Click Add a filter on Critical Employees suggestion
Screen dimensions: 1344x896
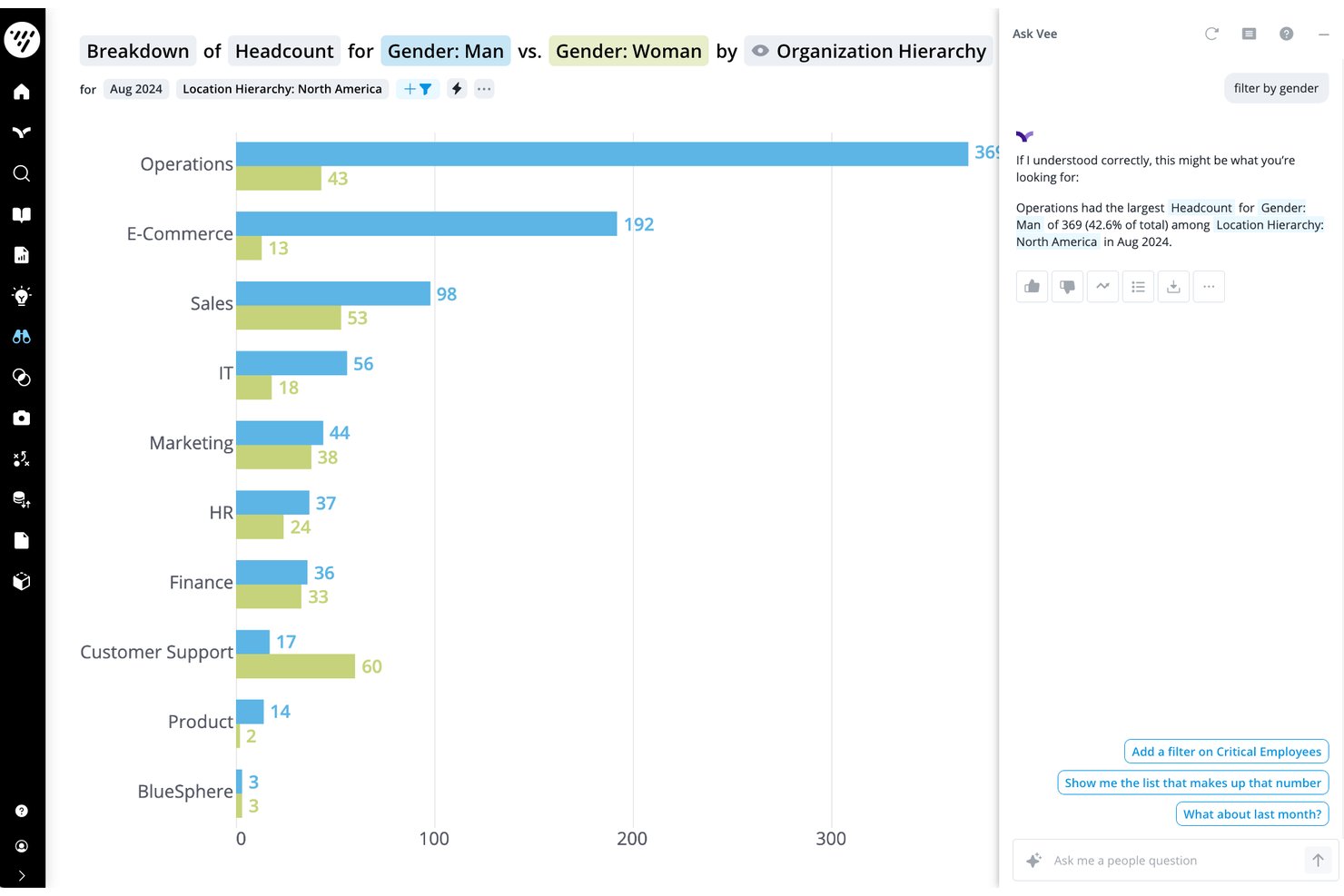(x=1226, y=752)
